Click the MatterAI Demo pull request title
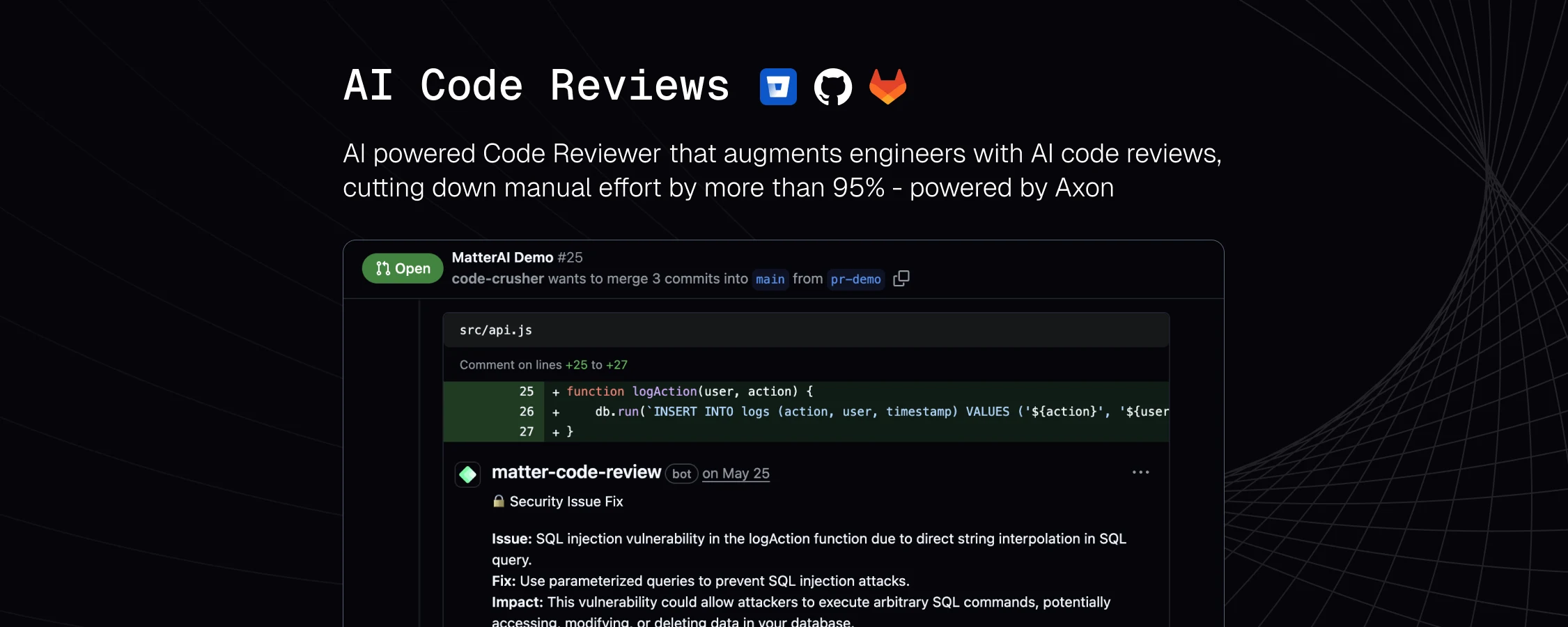 pyautogui.click(x=502, y=257)
